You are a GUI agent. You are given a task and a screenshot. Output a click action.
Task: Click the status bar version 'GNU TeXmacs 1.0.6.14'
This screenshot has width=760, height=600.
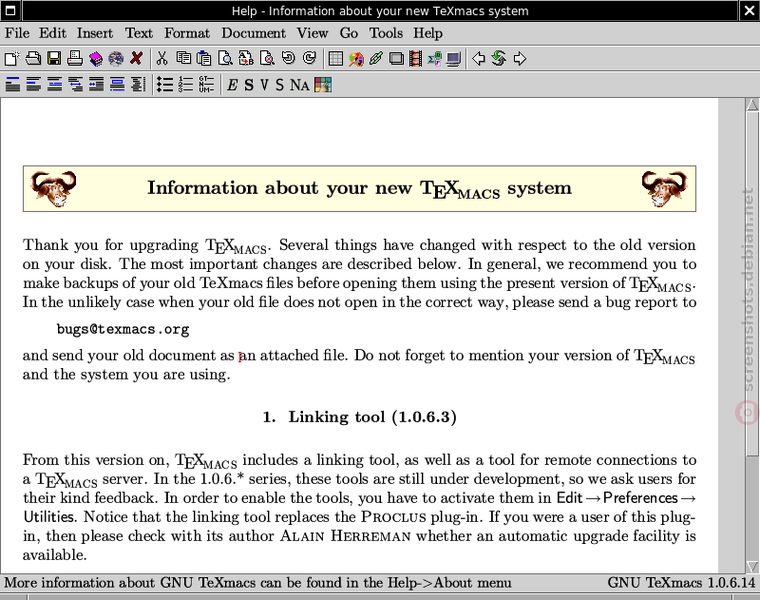(x=681, y=583)
